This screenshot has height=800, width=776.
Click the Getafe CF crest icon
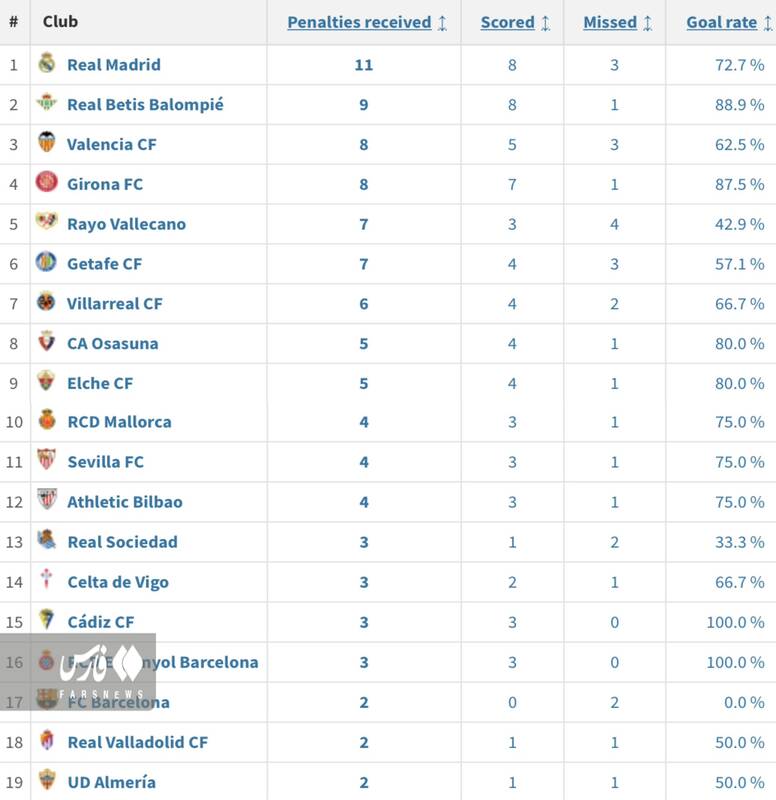[x=47, y=262]
